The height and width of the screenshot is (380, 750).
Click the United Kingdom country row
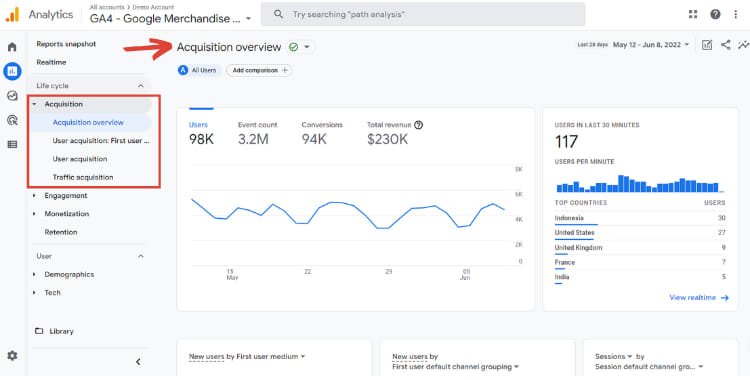tap(640, 248)
